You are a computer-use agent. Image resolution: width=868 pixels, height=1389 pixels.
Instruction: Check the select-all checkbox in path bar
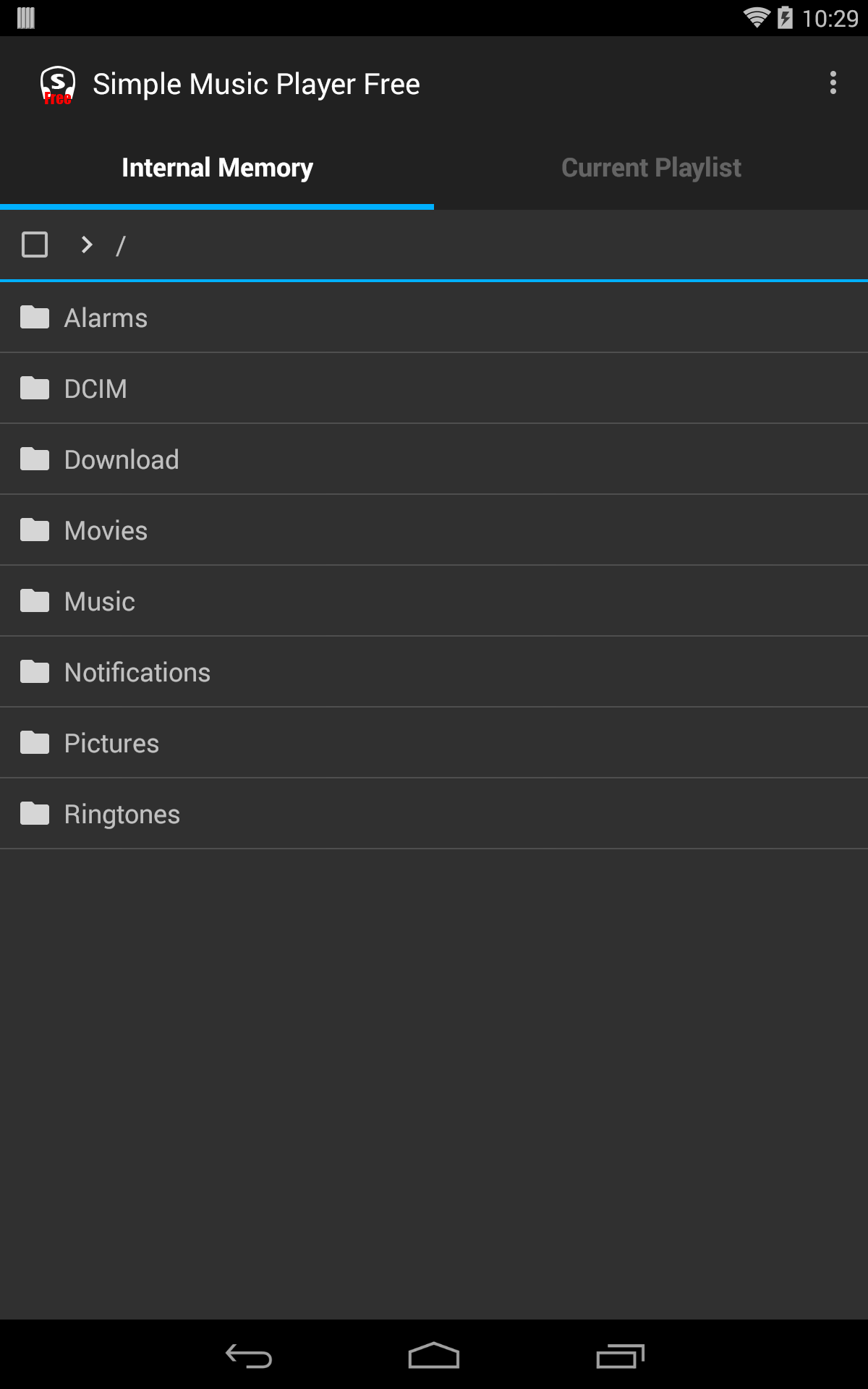(x=33, y=245)
